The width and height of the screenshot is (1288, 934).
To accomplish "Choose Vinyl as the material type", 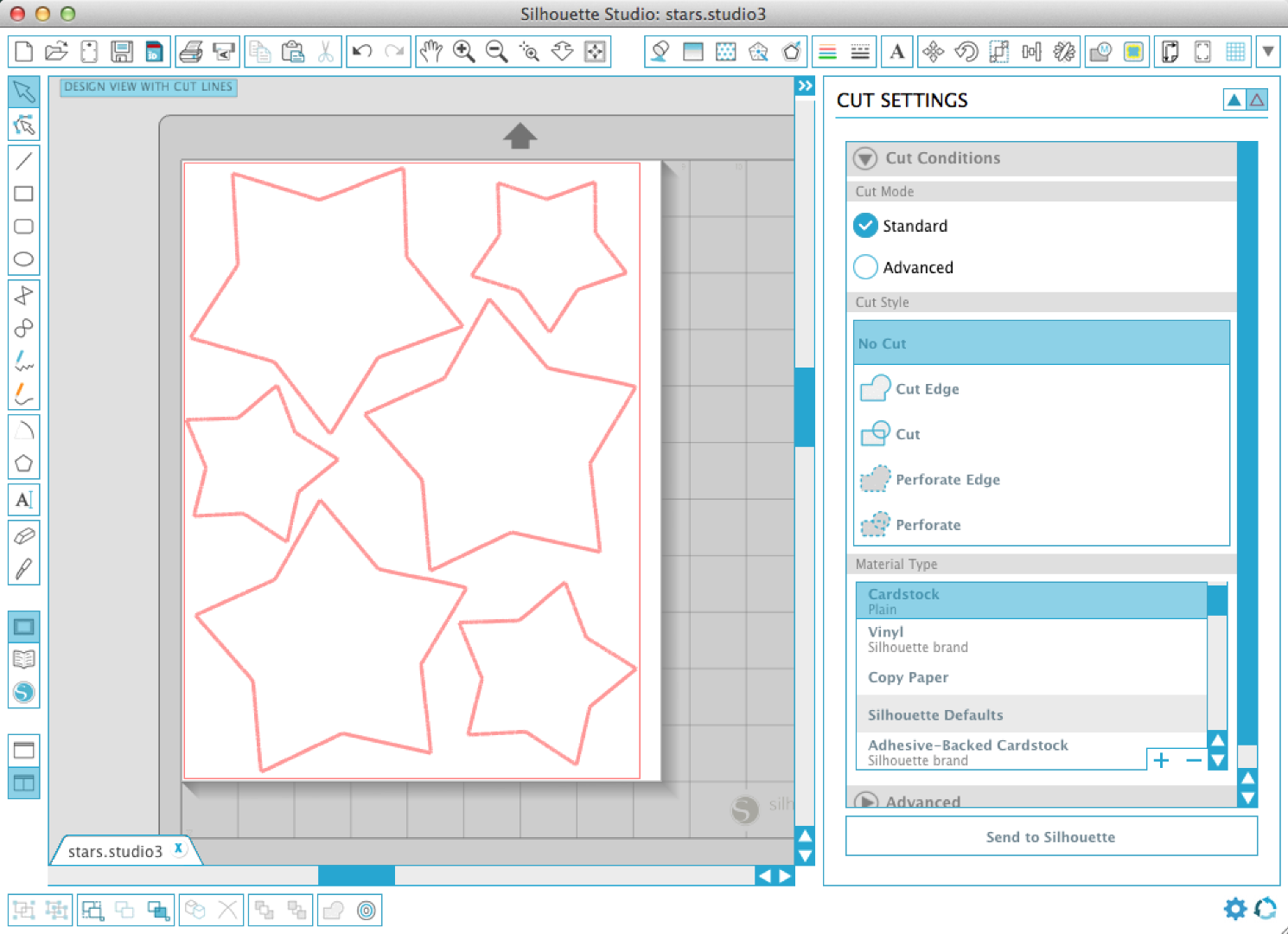I will pos(885,638).
